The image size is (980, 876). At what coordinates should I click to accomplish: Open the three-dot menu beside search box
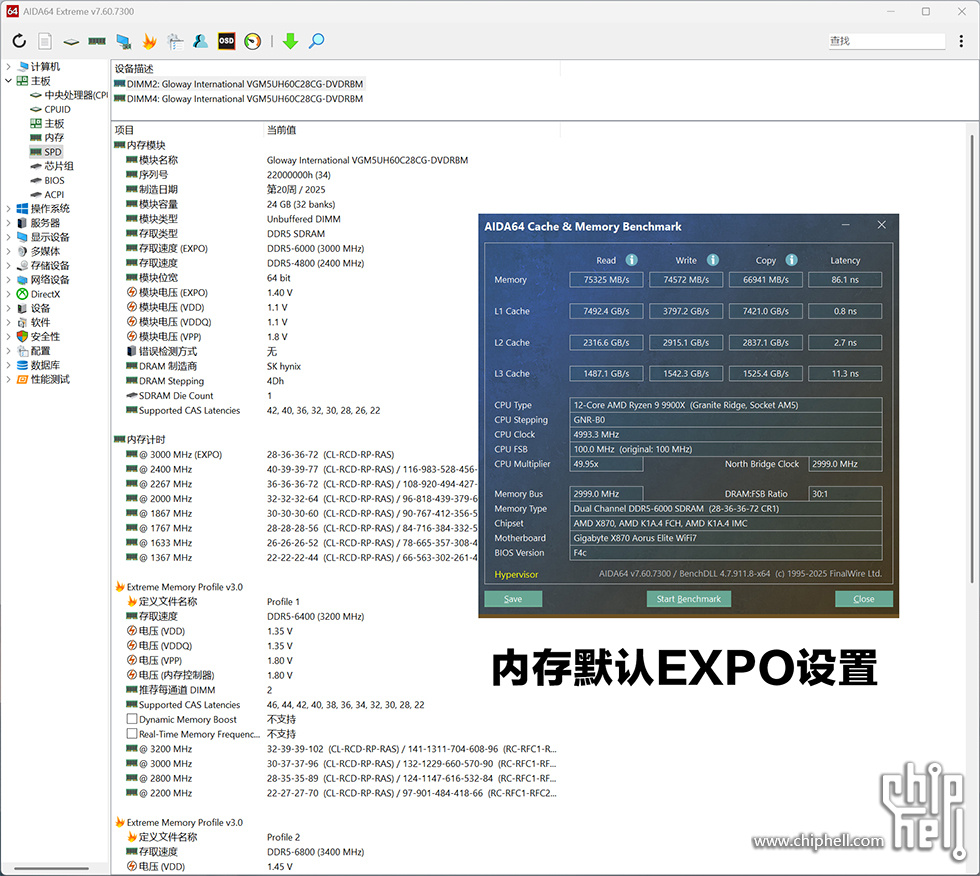click(961, 41)
